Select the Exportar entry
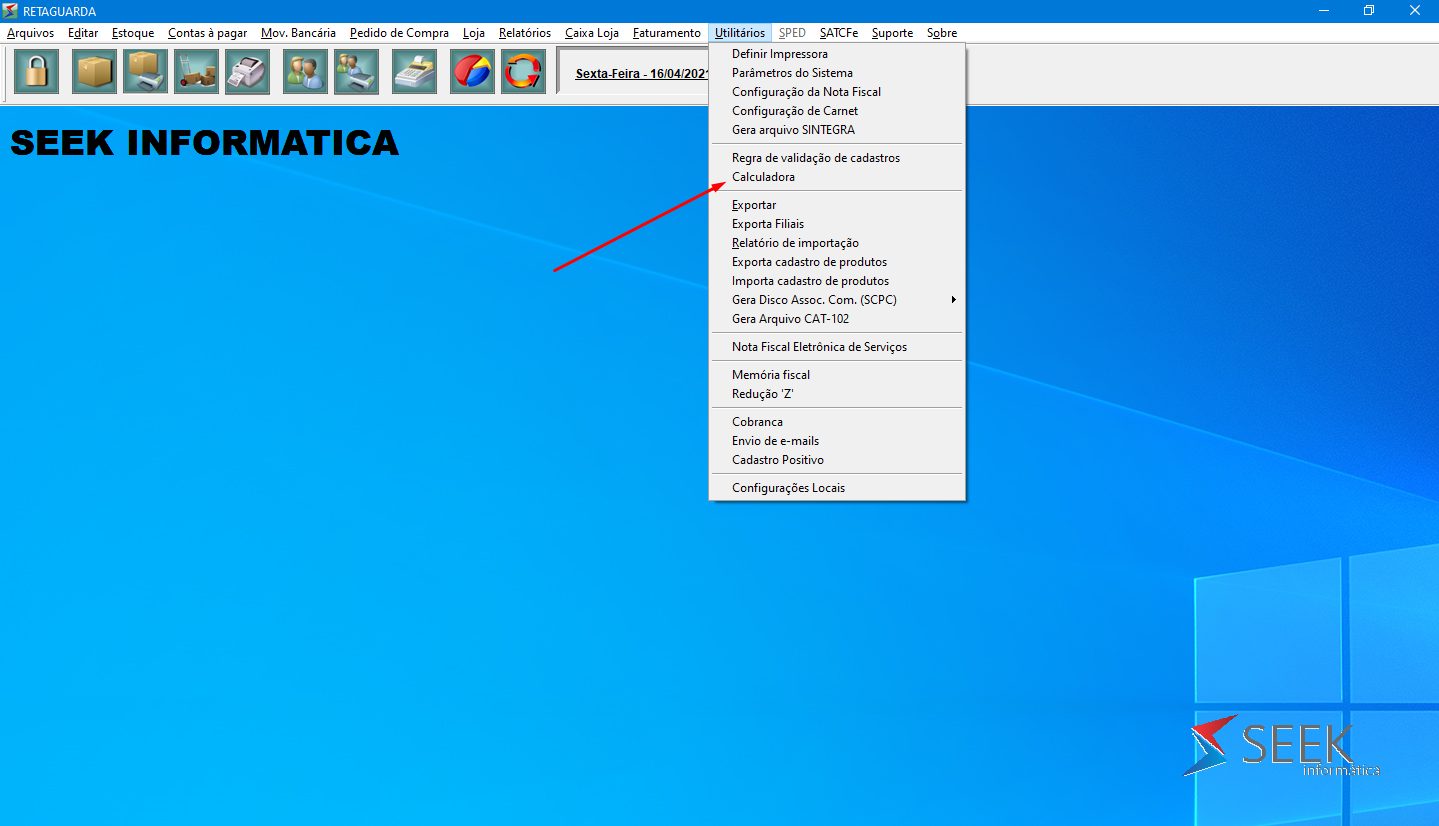Viewport: 1439px width, 826px height. [837, 205]
